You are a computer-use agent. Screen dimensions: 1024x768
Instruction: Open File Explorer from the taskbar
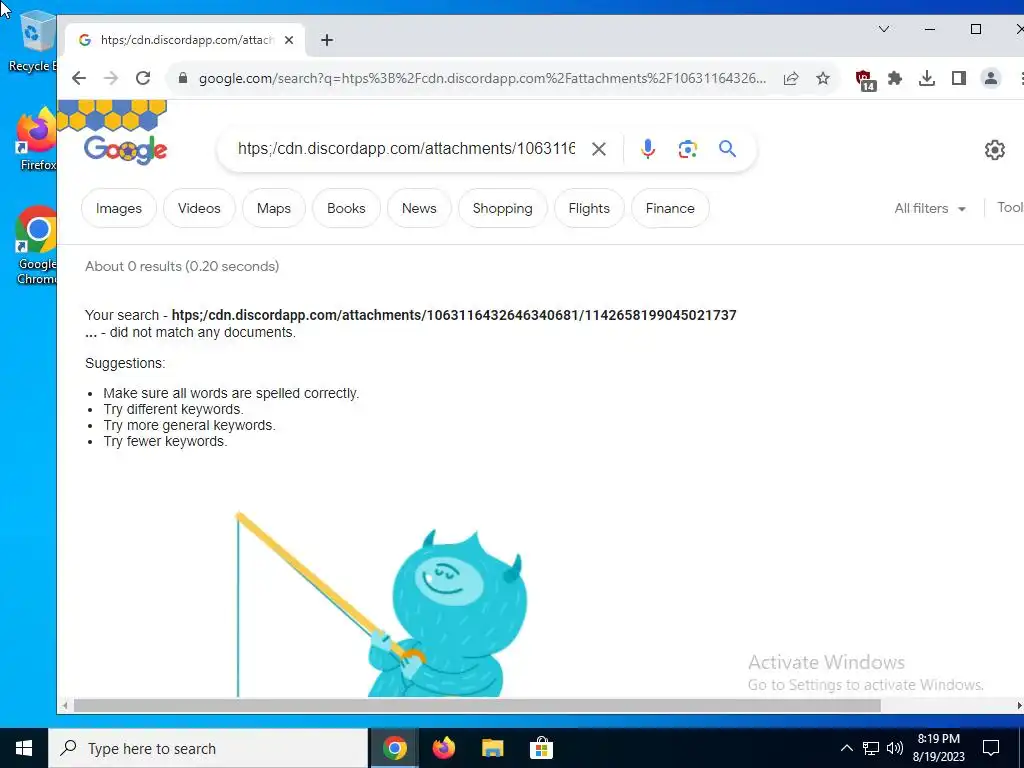[492, 748]
